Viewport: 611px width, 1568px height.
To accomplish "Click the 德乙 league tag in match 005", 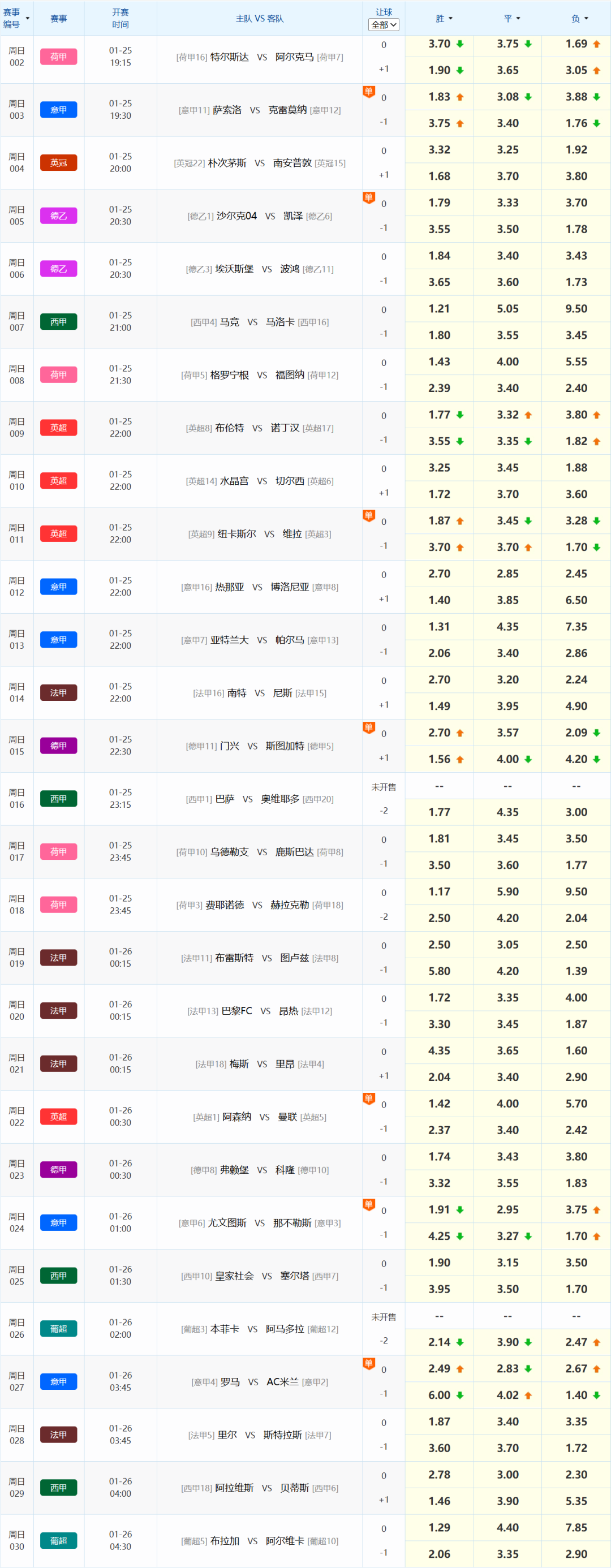I will pos(58,216).
